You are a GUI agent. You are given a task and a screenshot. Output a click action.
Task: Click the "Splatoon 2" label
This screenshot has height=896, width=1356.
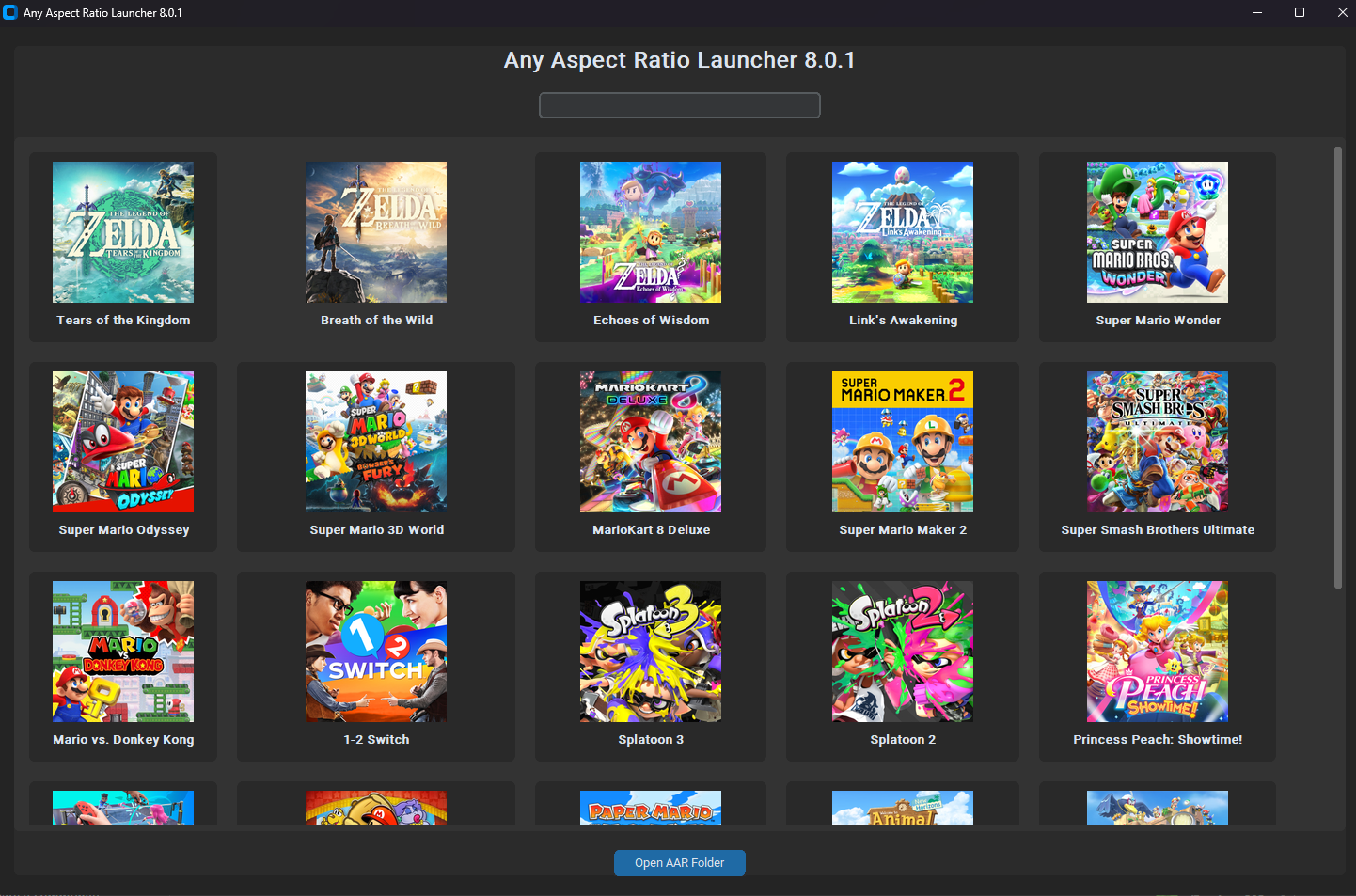[x=903, y=740]
